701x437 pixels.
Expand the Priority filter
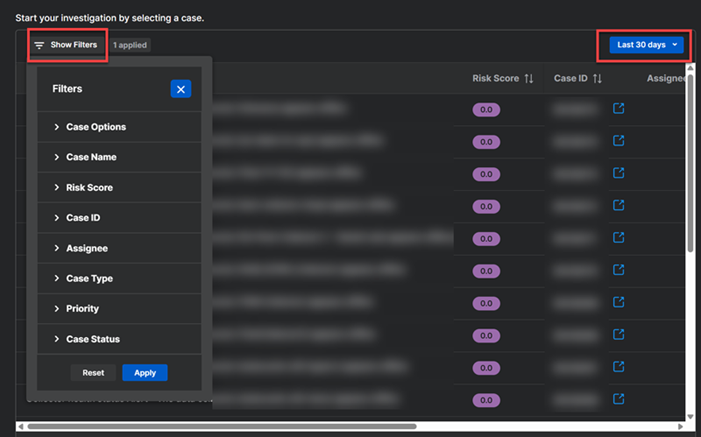(82, 309)
